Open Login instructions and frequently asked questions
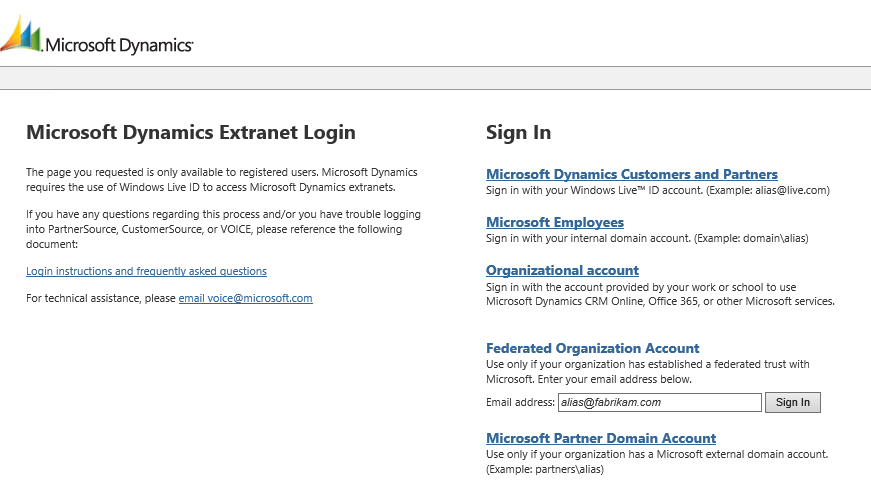The height and width of the screenshot is (498, 871). tap(146, 271)
